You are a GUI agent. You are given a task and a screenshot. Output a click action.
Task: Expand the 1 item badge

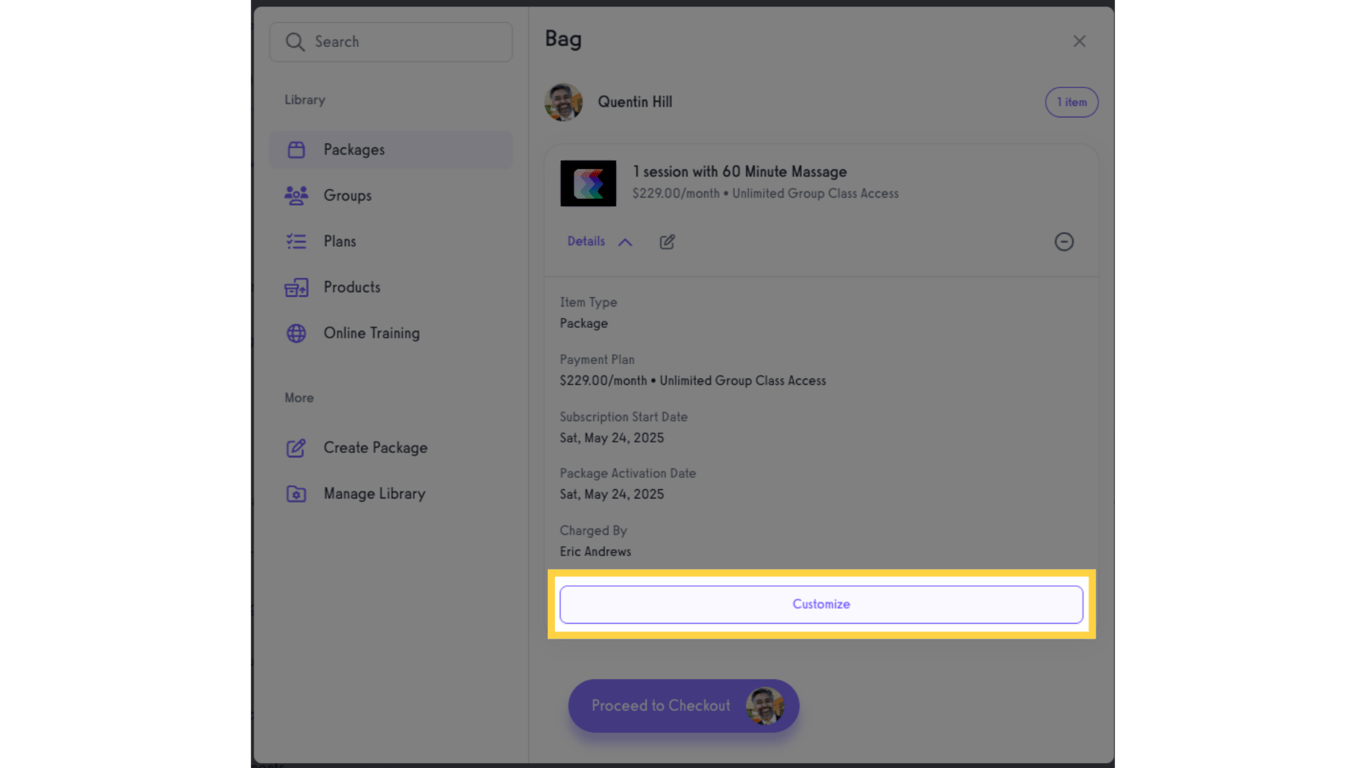coord(1071,101)
